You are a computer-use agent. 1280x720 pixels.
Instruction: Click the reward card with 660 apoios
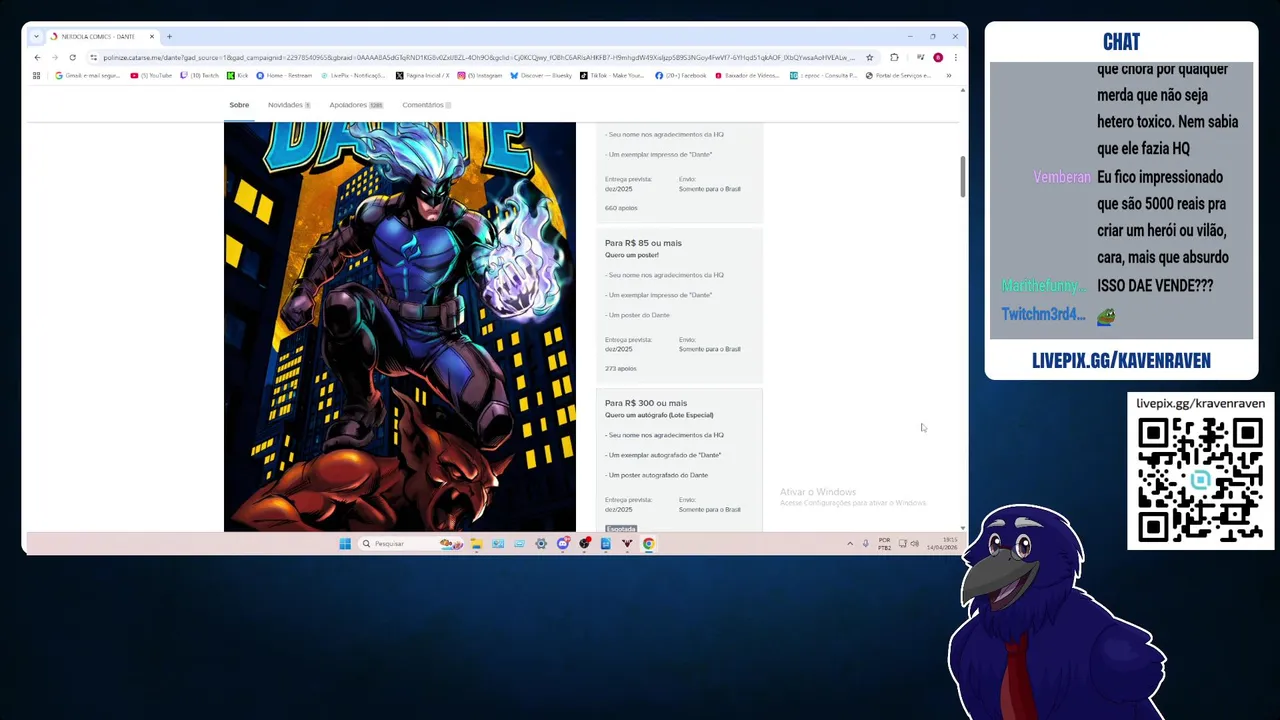pyautogui.click(x=680, y=172)
